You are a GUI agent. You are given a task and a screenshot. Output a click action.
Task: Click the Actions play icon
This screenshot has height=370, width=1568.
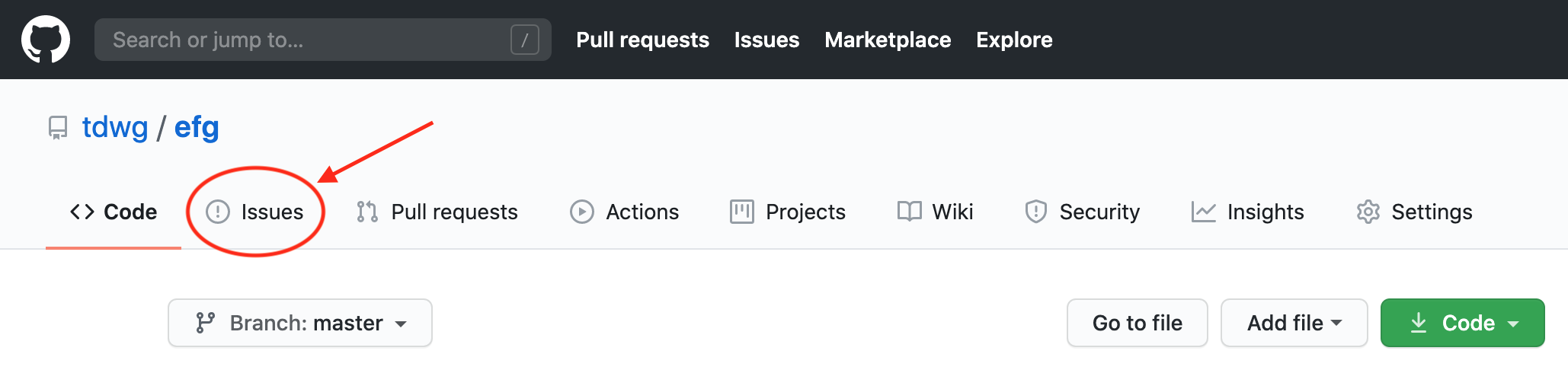point(582,212)
